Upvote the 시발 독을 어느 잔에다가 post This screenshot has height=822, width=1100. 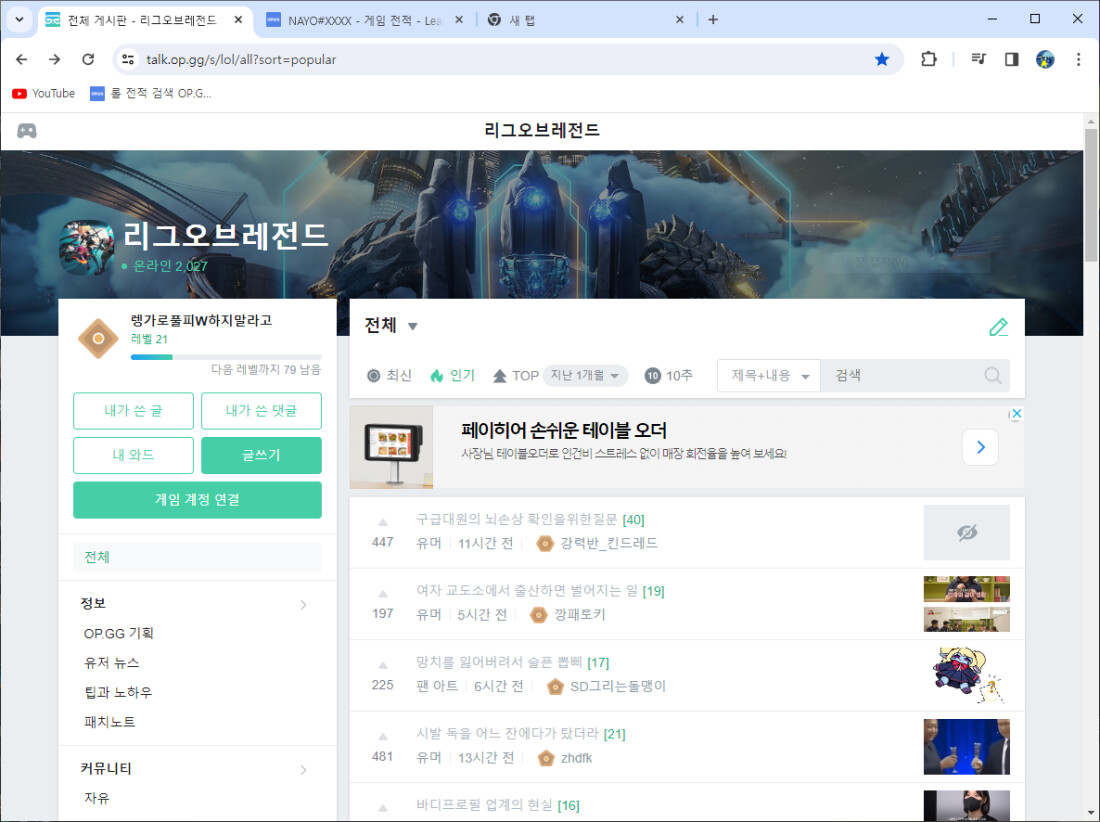point(383,736)
